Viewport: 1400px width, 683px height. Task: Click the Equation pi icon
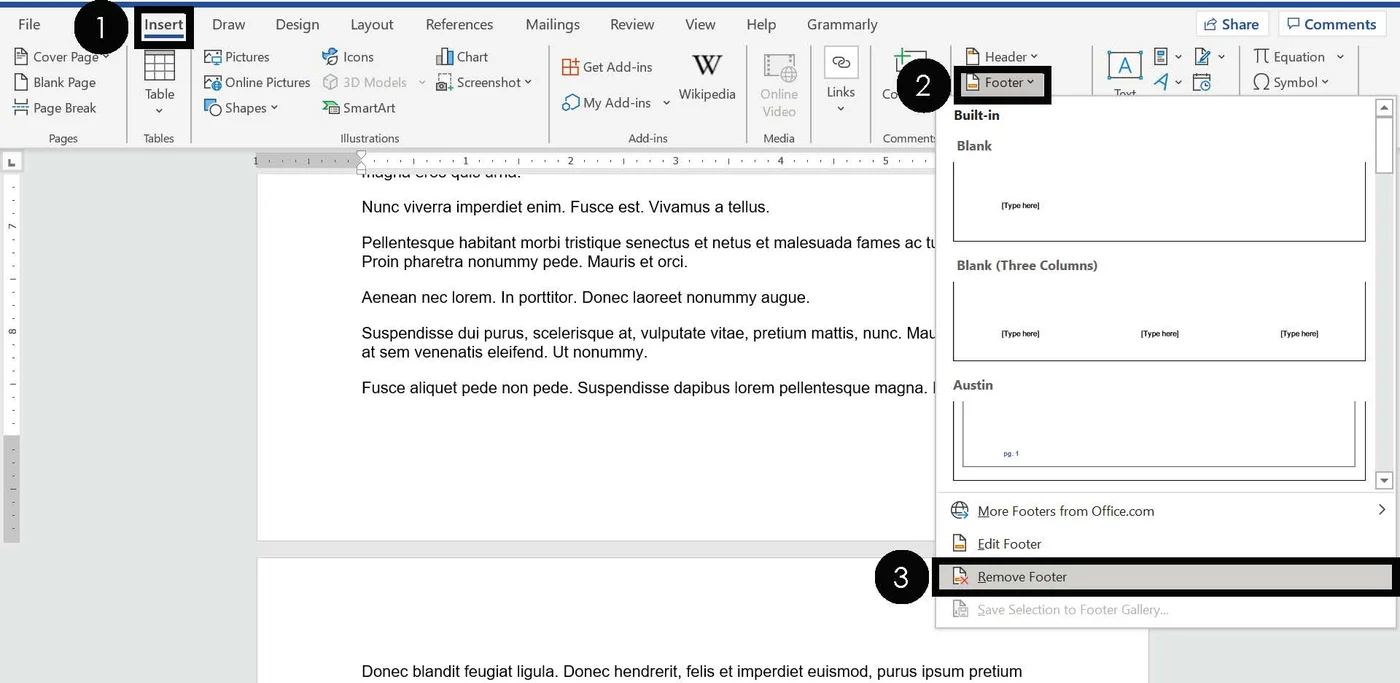point(1262,57)
